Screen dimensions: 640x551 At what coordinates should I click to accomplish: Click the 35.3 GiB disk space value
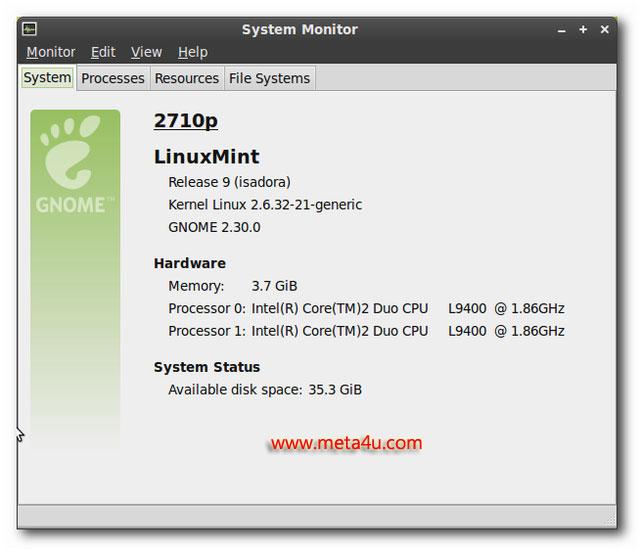(335, 389)
